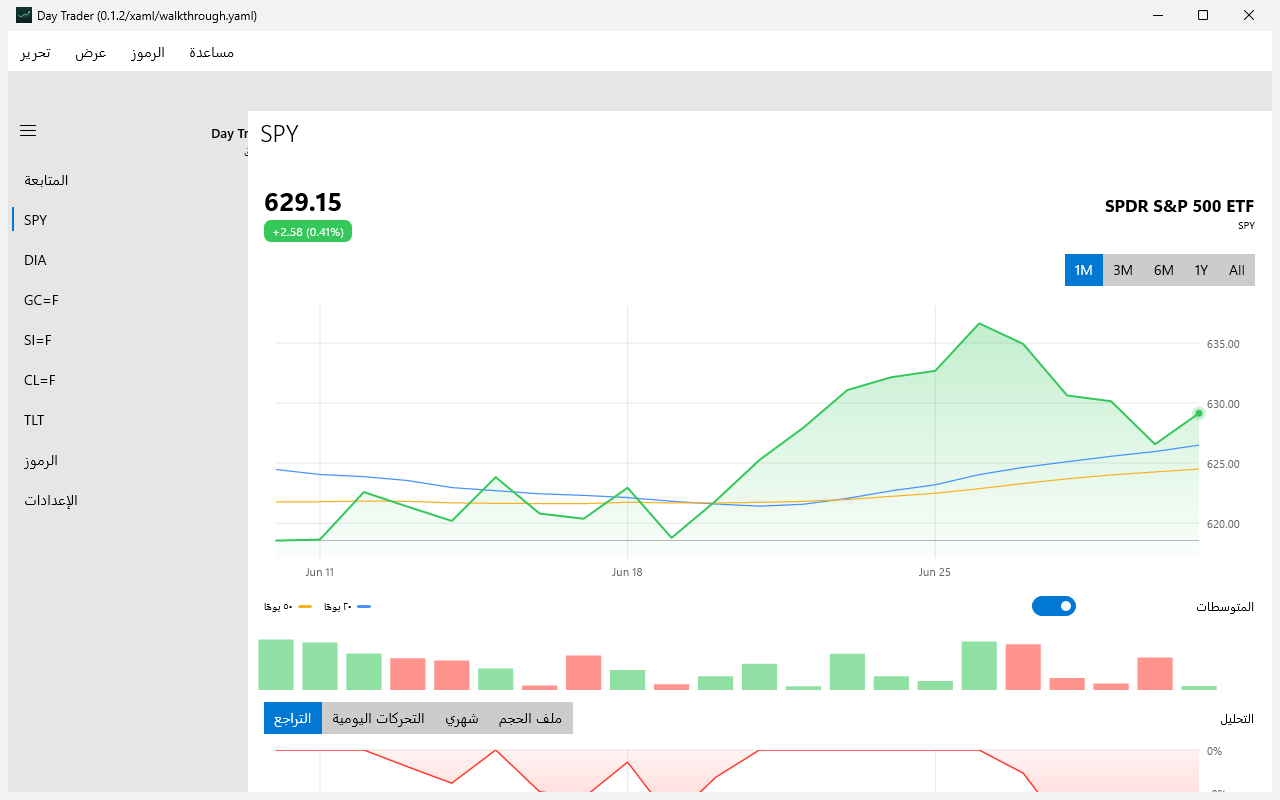
Task: Click the tallest leftmost green volume bar
Action: (276, 664)
